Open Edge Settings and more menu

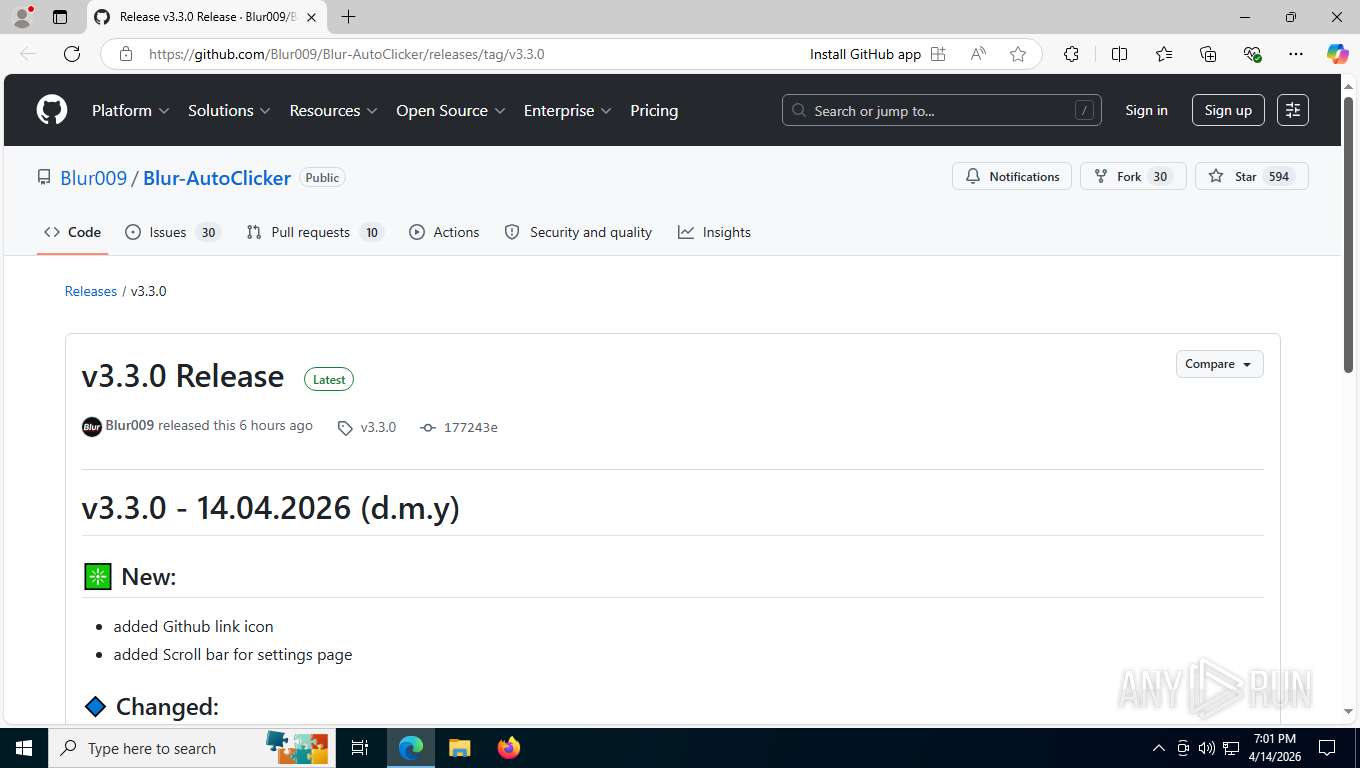tap(1296, 54)
